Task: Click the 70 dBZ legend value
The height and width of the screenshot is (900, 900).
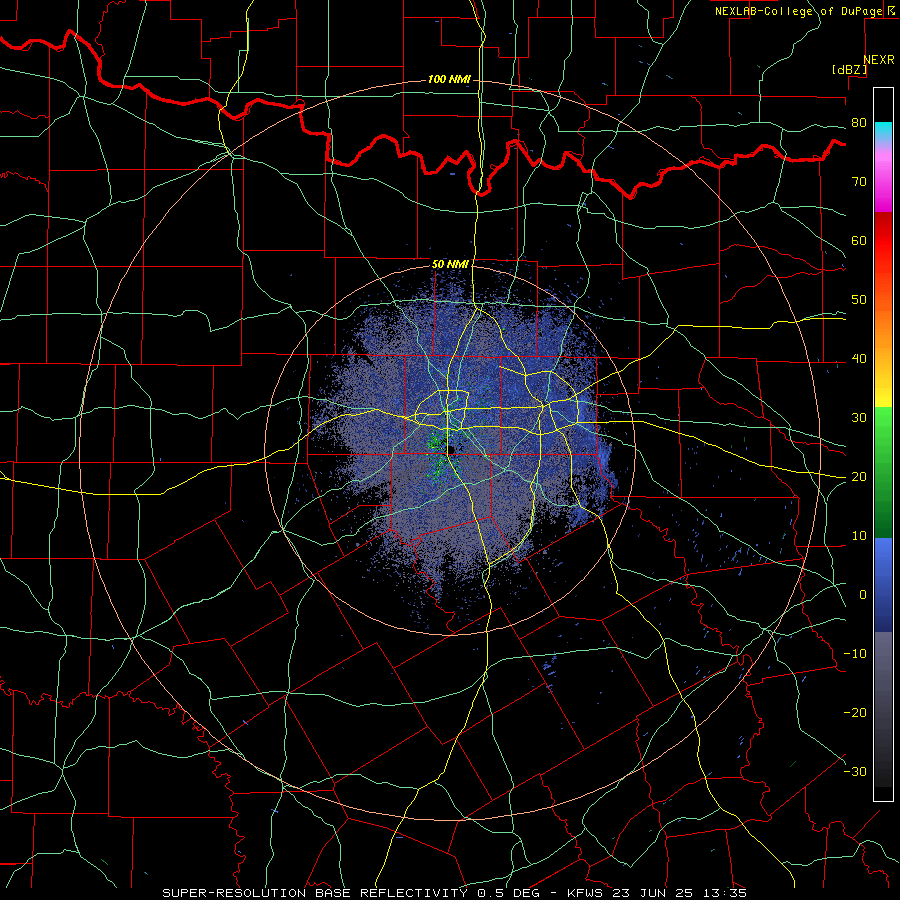Action: point(859,182)
